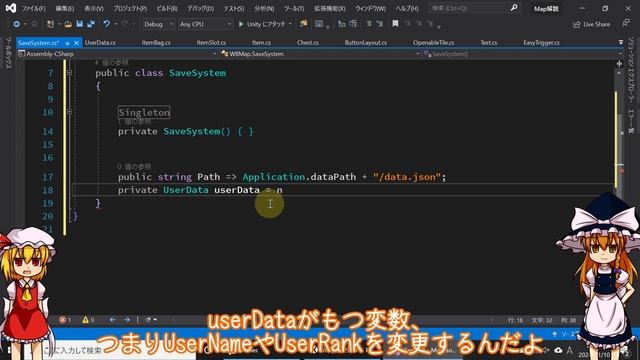Open the 表示(V) menu

click(93, 8)
